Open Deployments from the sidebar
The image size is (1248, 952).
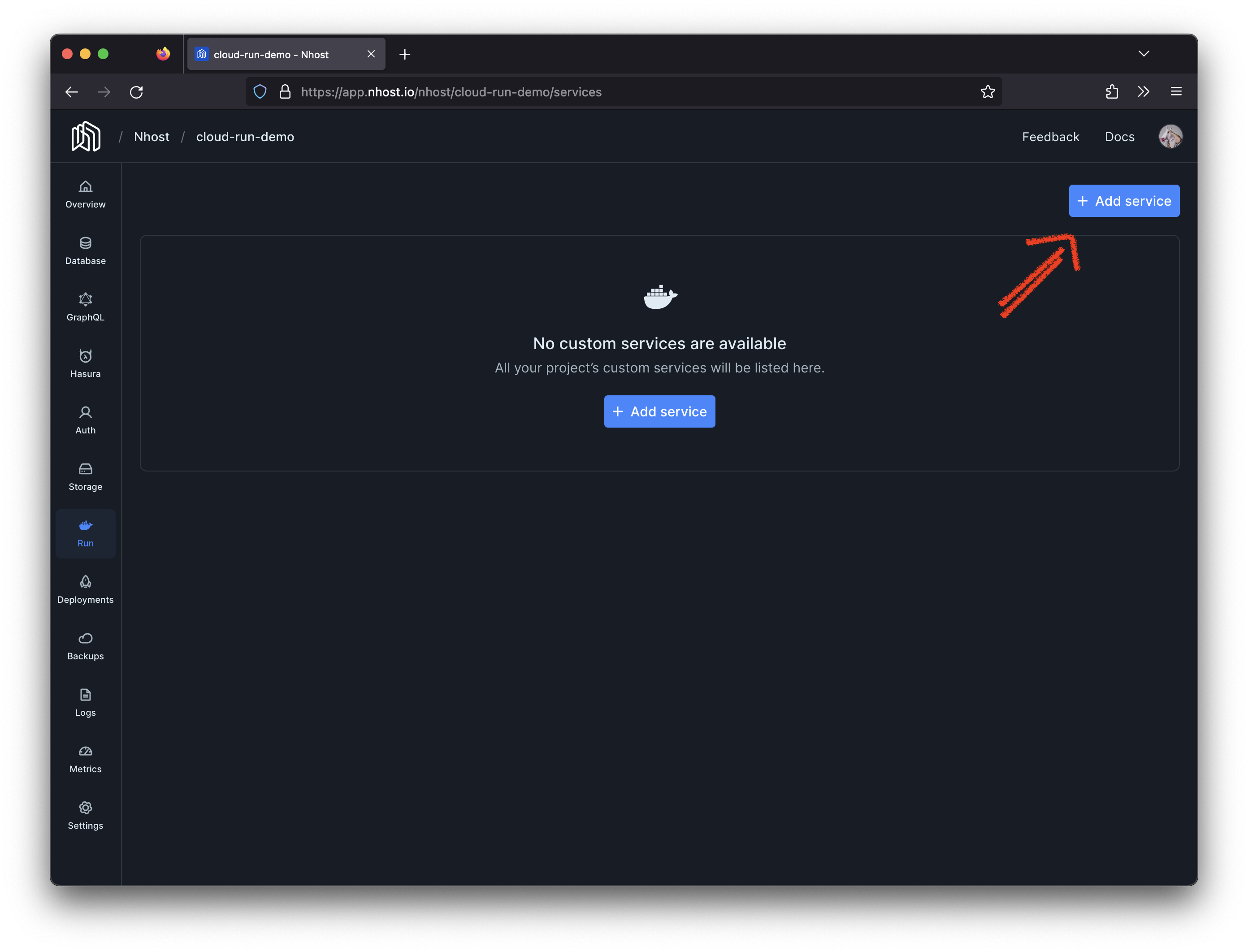[85, 589]
